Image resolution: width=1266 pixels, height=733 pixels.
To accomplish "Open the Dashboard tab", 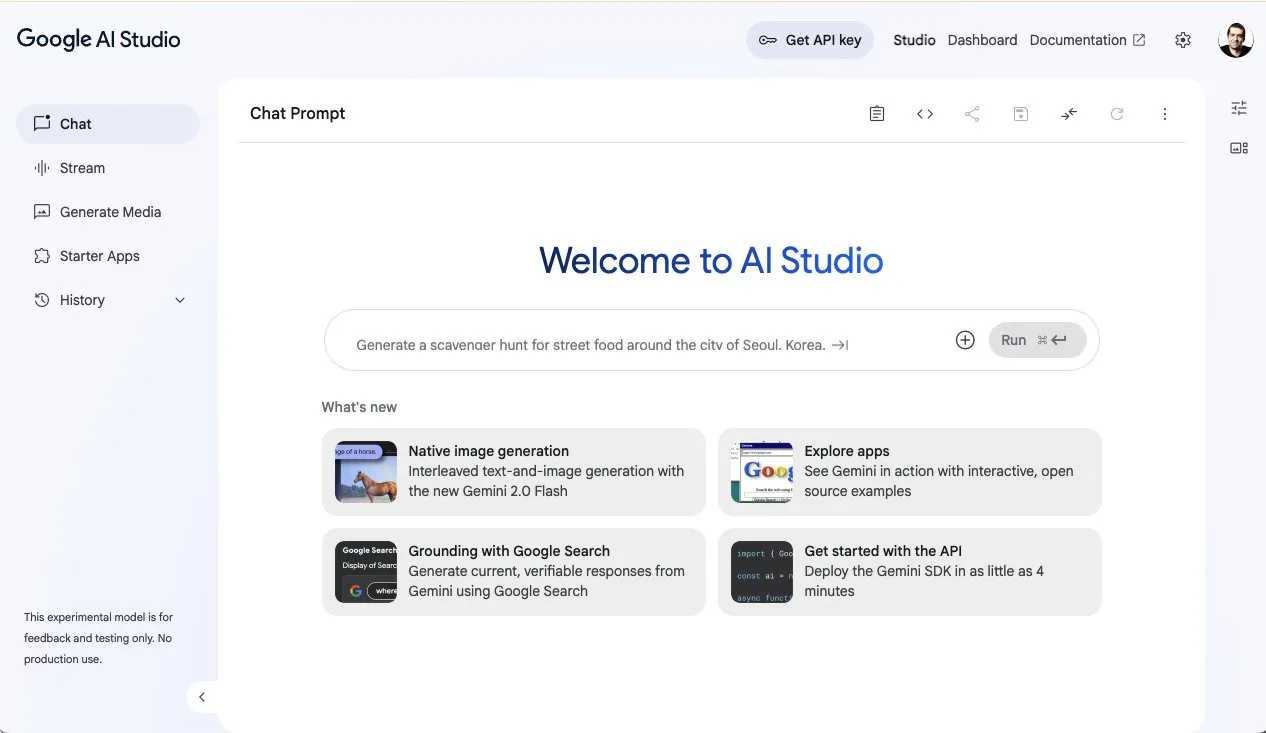I will pyautogui.click(x=982, y=40).
